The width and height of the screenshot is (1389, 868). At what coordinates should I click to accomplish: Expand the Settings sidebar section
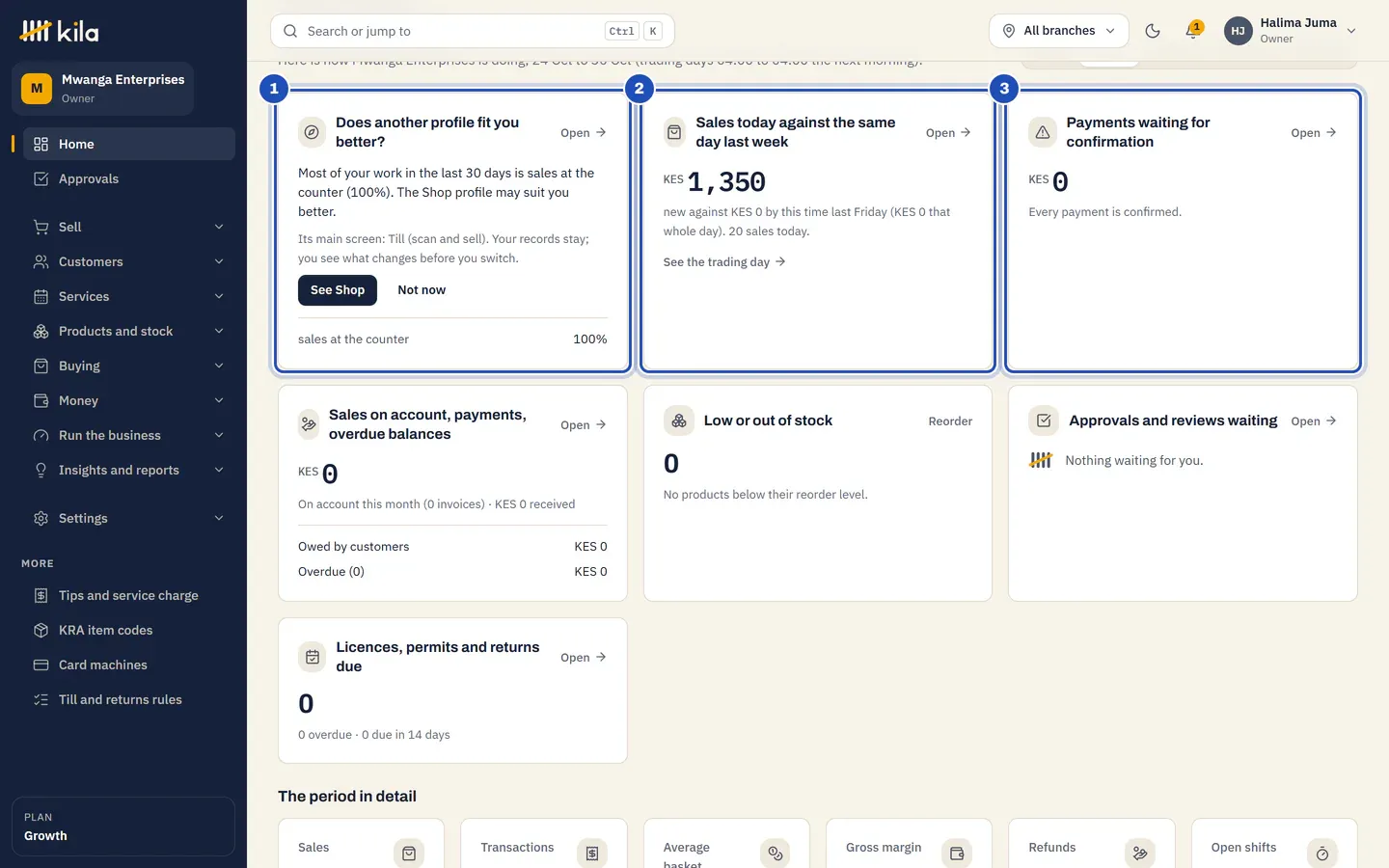pos(129,518)
